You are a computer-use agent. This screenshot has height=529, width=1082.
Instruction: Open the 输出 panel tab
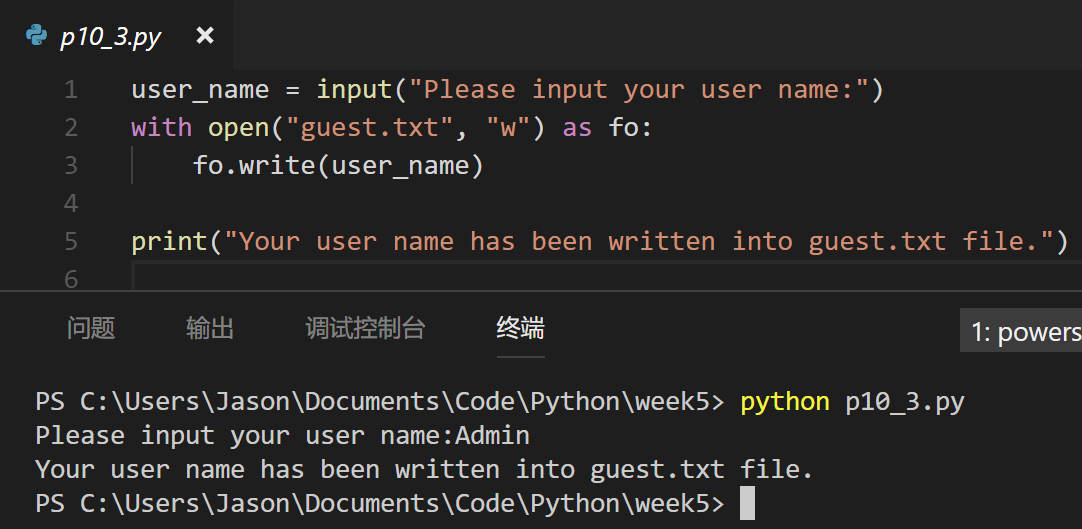210,328
